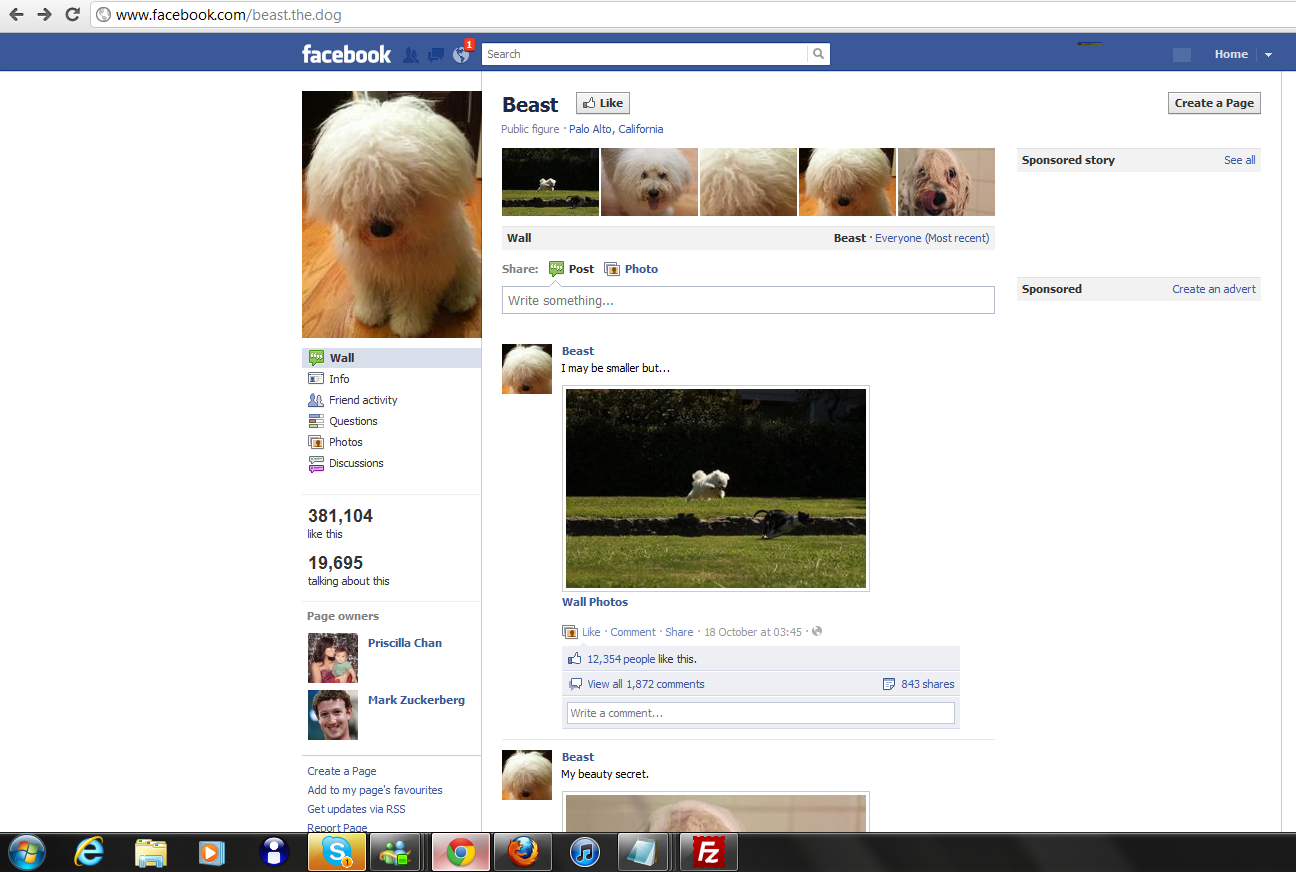The height and width of the screenshot is (872, 1296).
Task: View the 12,354 people who like this
Action: (621, 659)
